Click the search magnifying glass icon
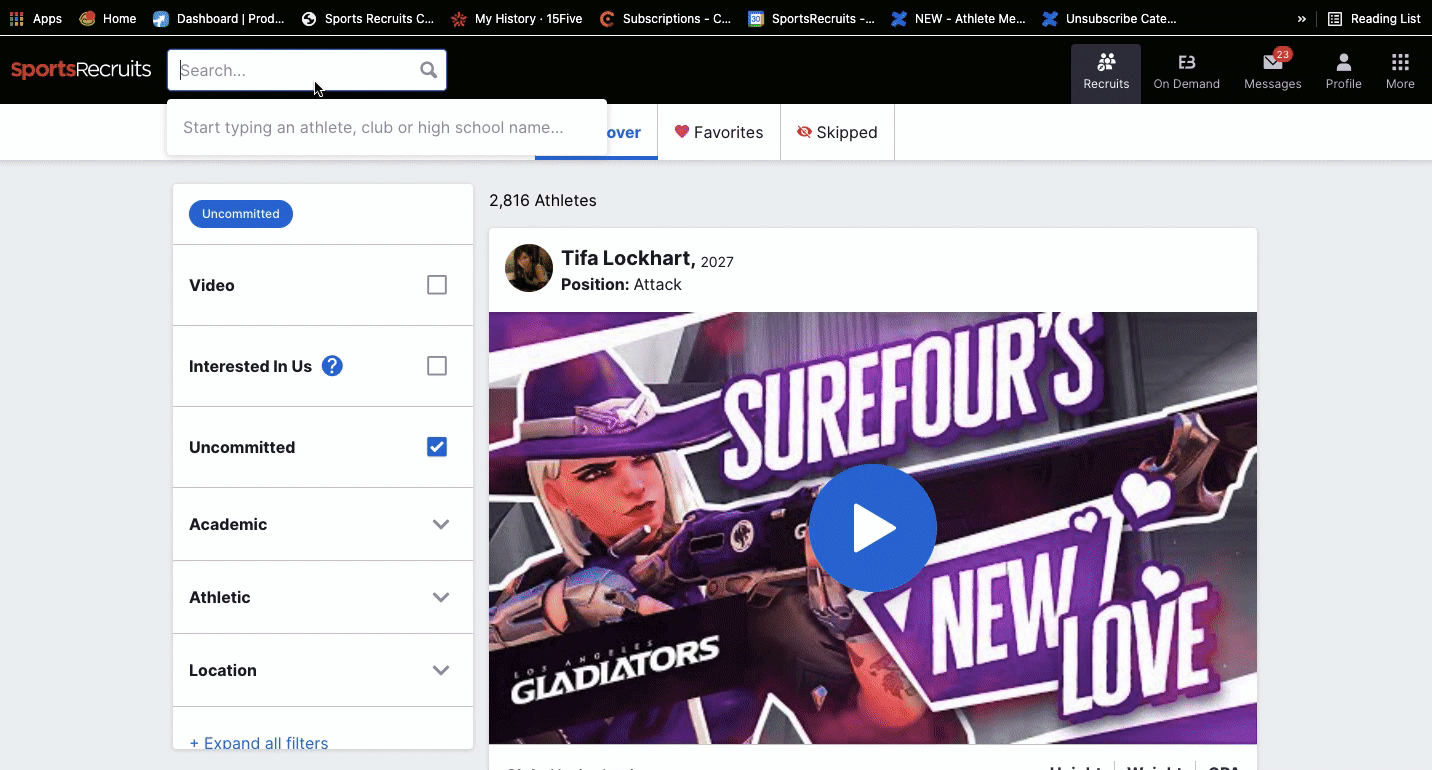 (x=428, y=70)
